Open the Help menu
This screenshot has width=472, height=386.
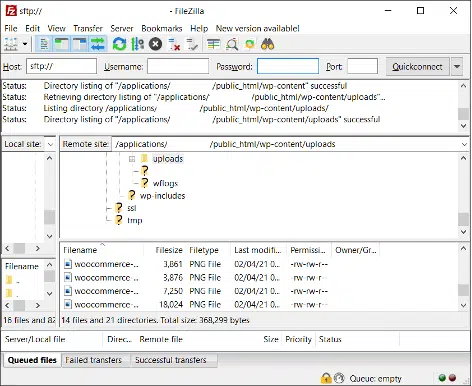pos(199,29)
